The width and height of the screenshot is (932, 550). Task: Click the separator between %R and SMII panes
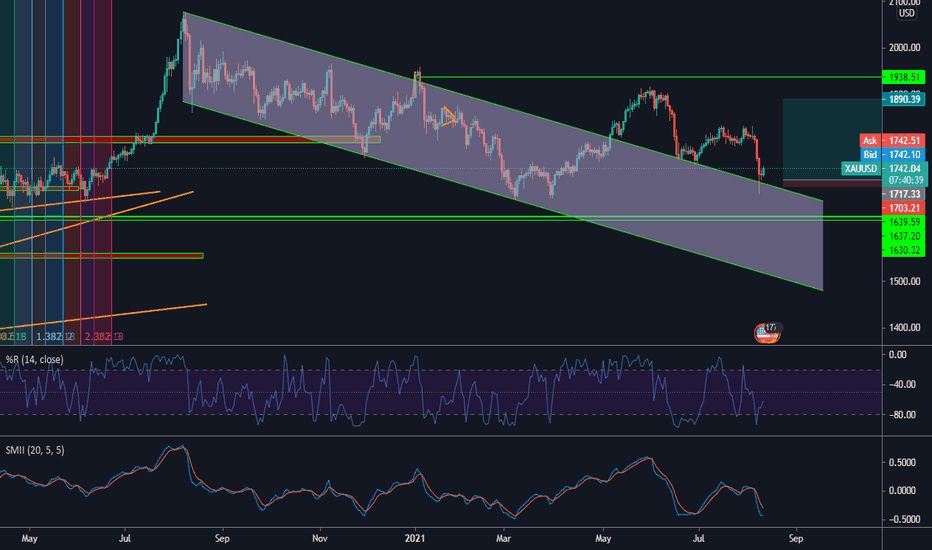pyautogui.click(x=440, y=435)
